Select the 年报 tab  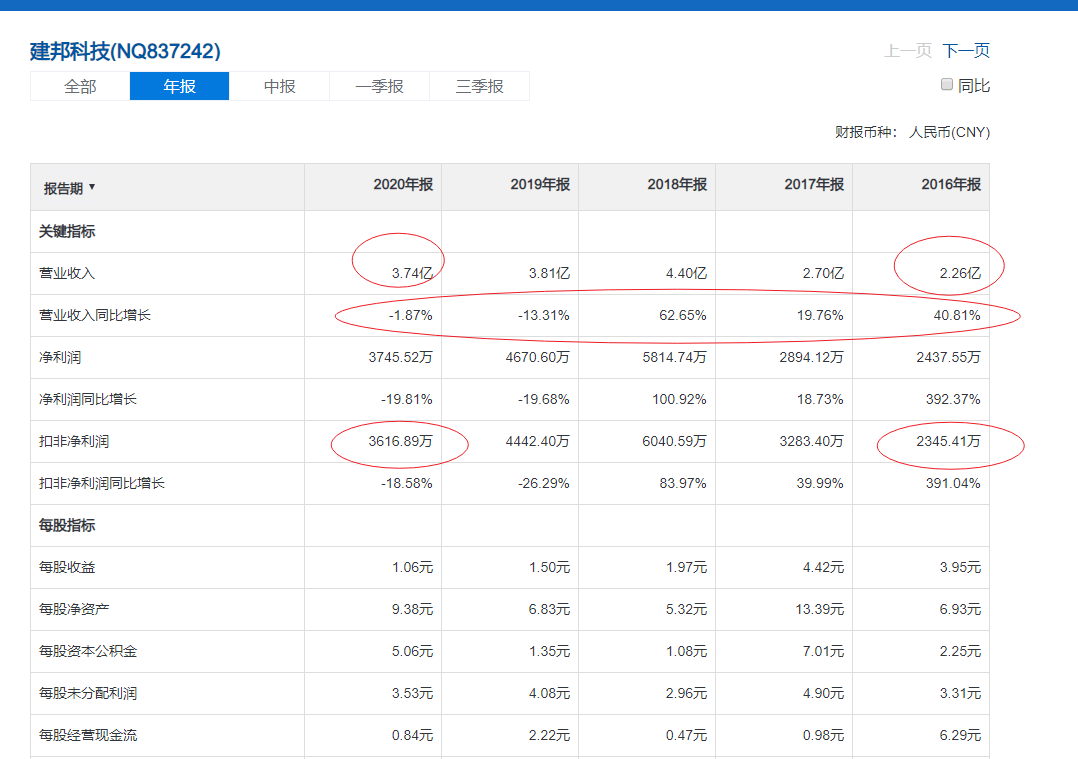pos(180,86)
